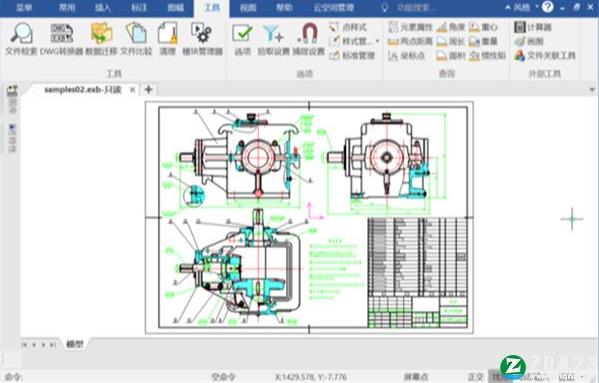This screenshot has height=383, width=599.
Task: Open 捕捉设置 snap settings magnet icon
Action: [x=308, y=39]
